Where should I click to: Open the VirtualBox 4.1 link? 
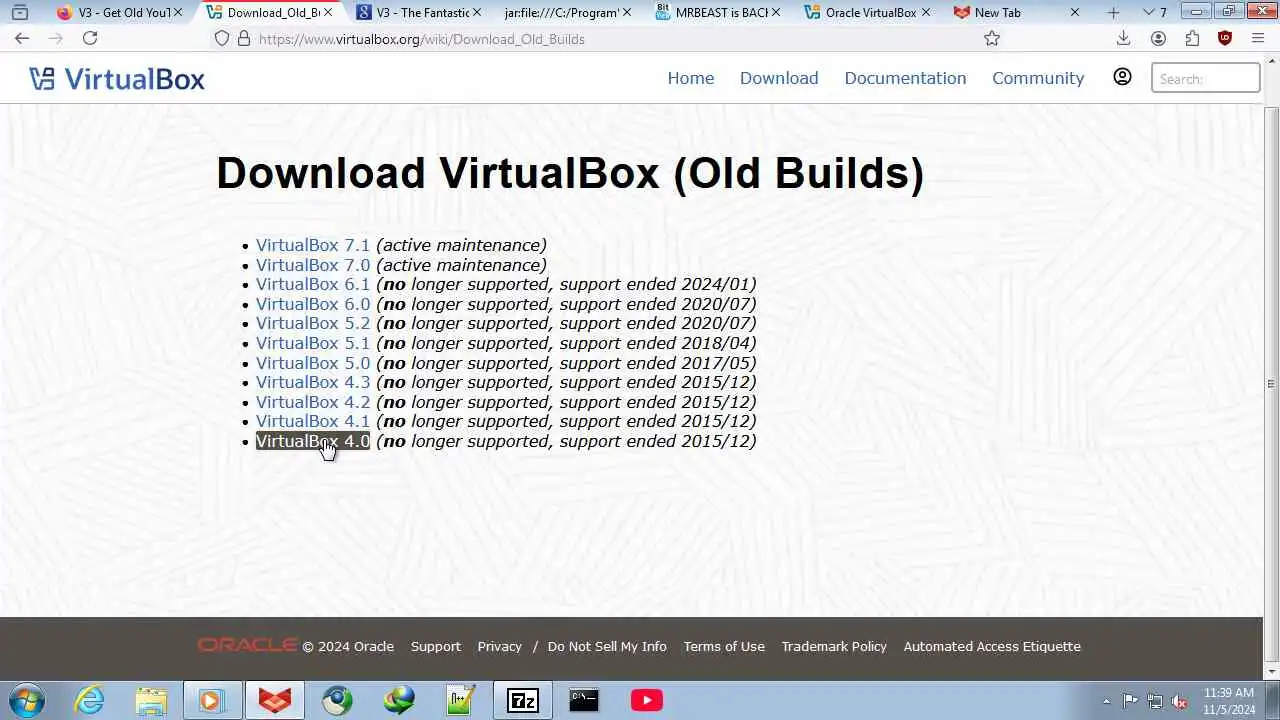(313, 421)
